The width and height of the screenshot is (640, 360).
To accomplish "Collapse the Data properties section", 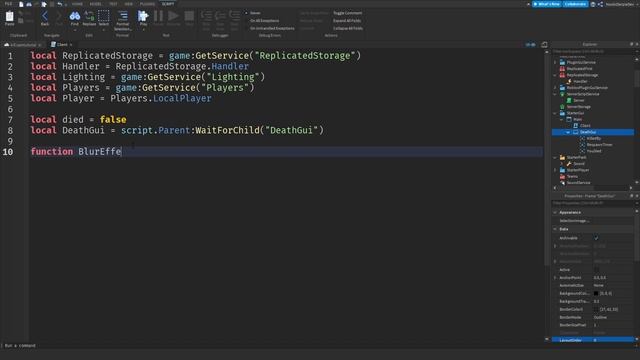I will point(555,229).
